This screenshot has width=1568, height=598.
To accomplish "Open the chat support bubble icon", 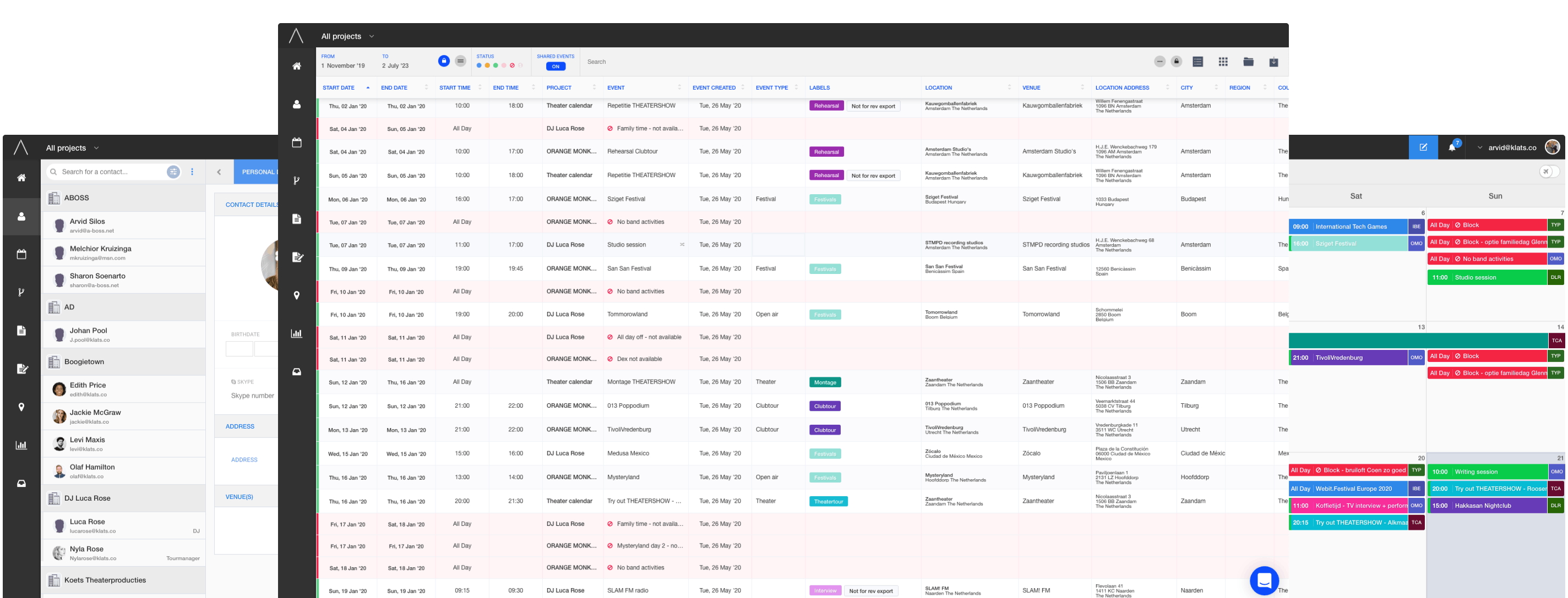I will [1264, 580].
